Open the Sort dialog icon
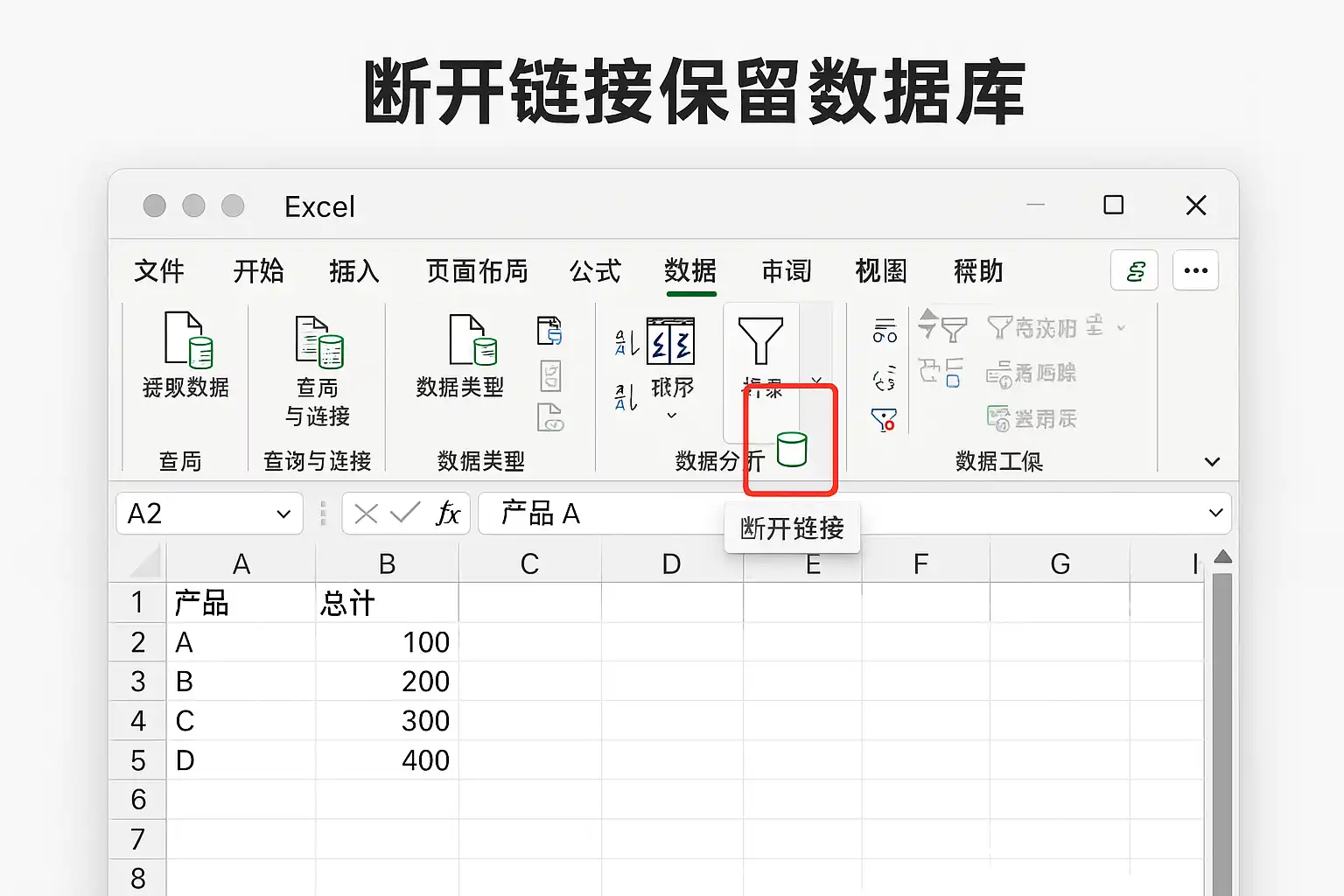 pos(671,341)
